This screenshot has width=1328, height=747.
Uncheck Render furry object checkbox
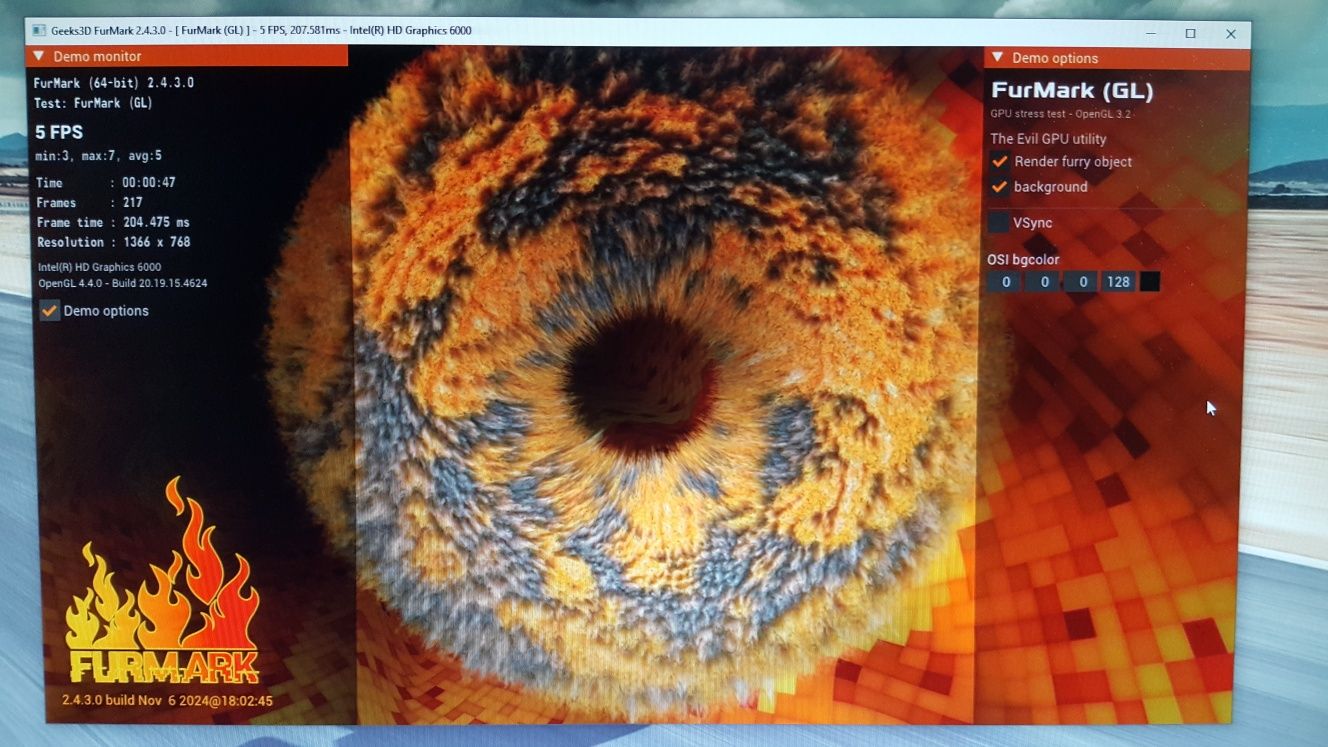point(999,161)
